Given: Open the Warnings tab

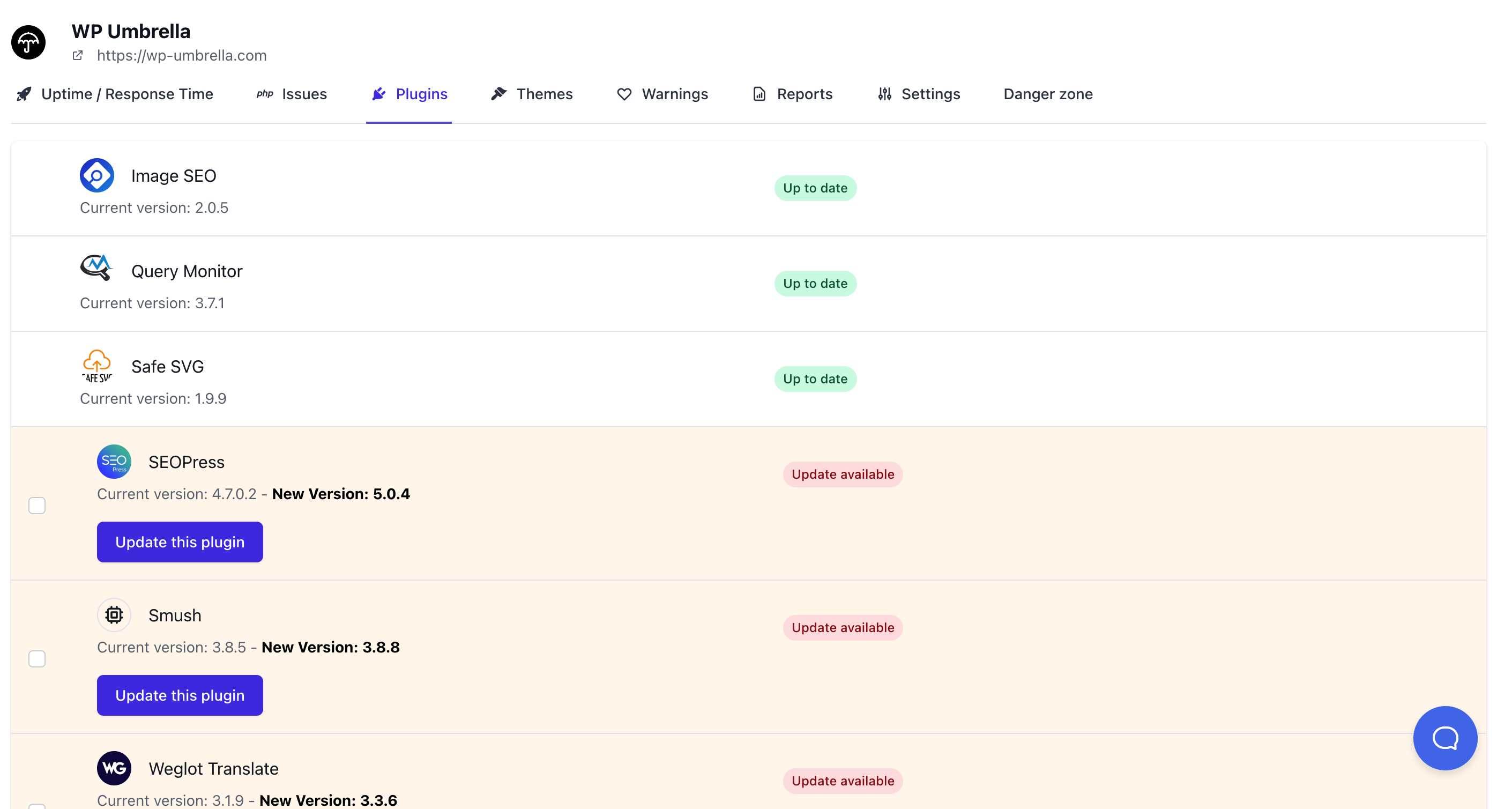Looking at the screenshot, I should click(662, 94).
